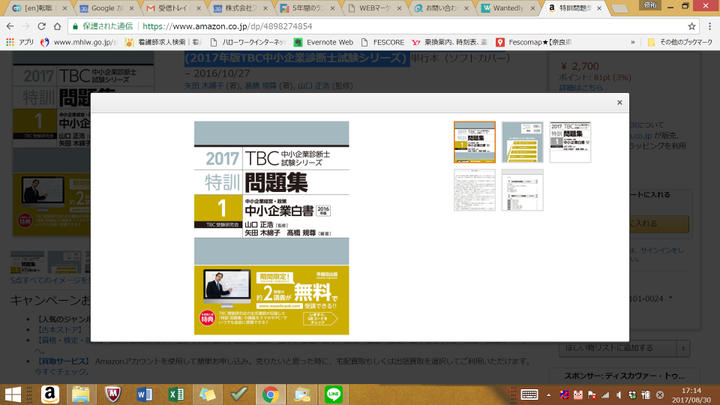This screenshot has width=720, height=405.
Task: Switch to the お問い合わせ tab
Action: tap(441, 8)
